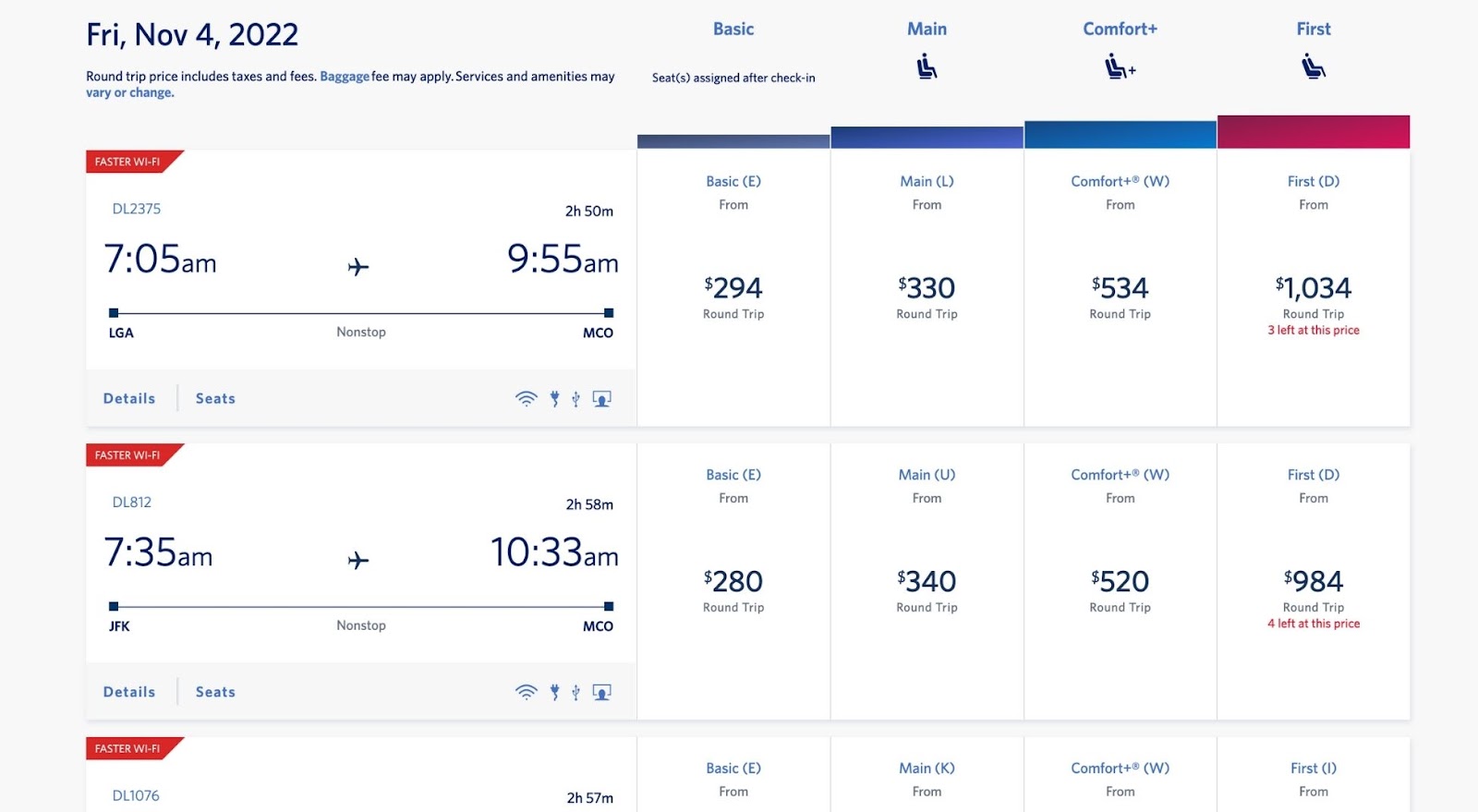Screen dimensions: 1478x812
Task: Select the Basic column header
Action: (733, 29)
